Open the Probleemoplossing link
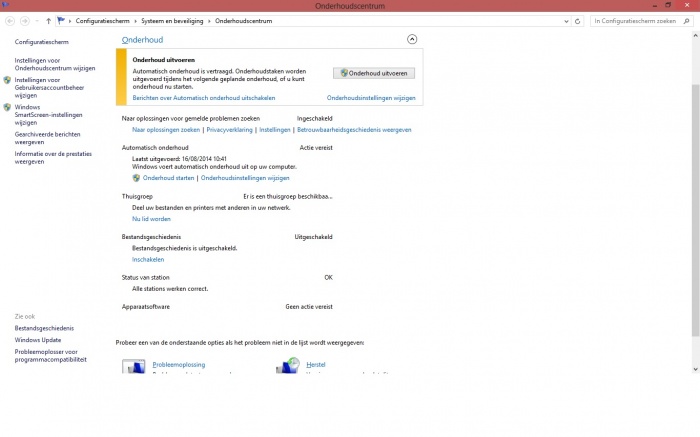Image resolution: width=700 pixels, height=437 pixels. pyautogui.click(x=179, y=365)
